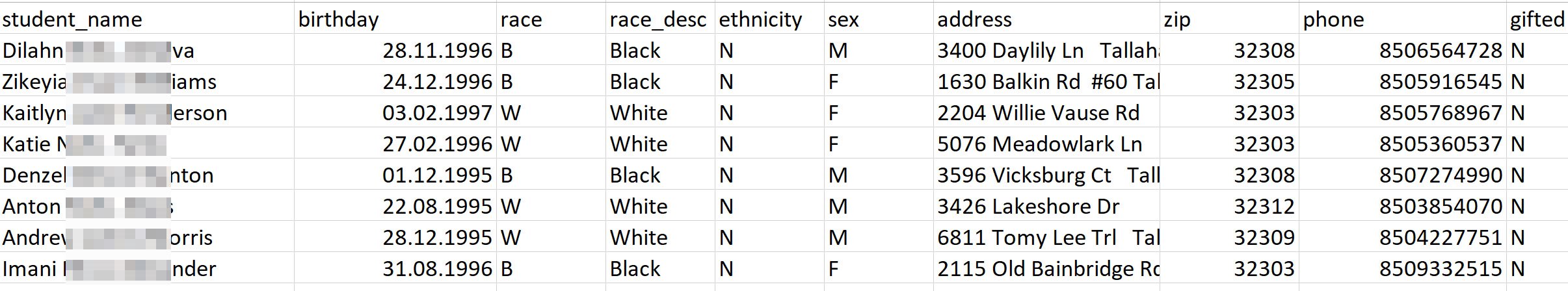The image size is (1568, 291).
Task: Select the 5076 Meadowlark Ln address cell
Action: tap(1039, 144)
